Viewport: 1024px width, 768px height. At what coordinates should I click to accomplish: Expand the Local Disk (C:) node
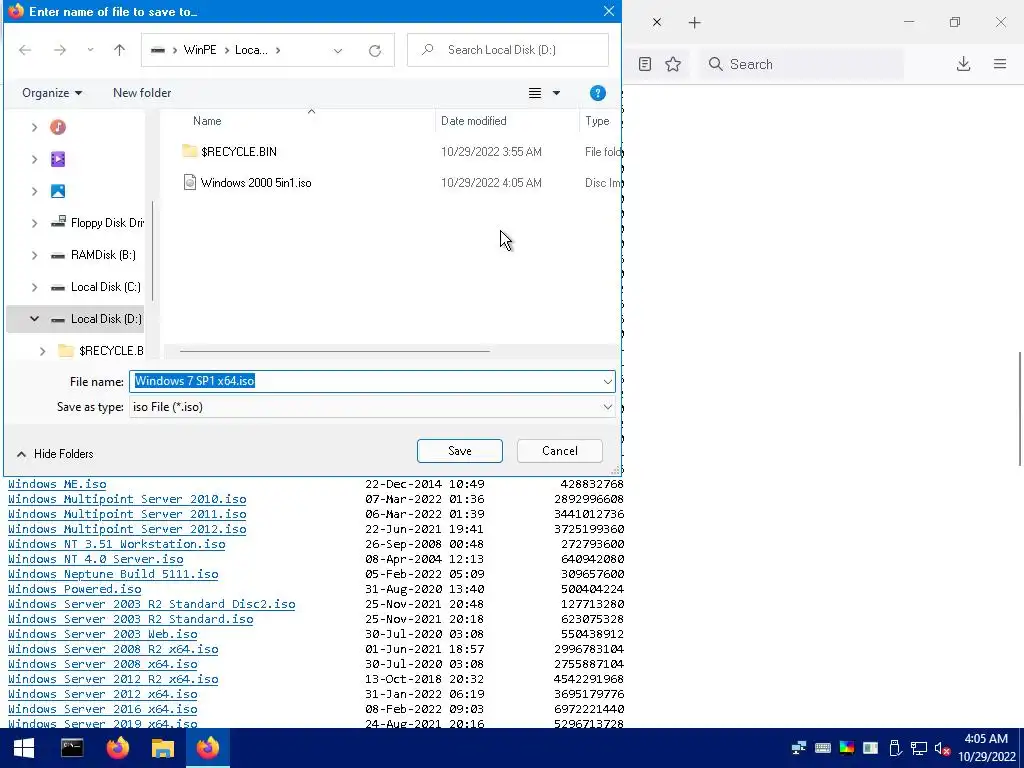pos(35,287)
